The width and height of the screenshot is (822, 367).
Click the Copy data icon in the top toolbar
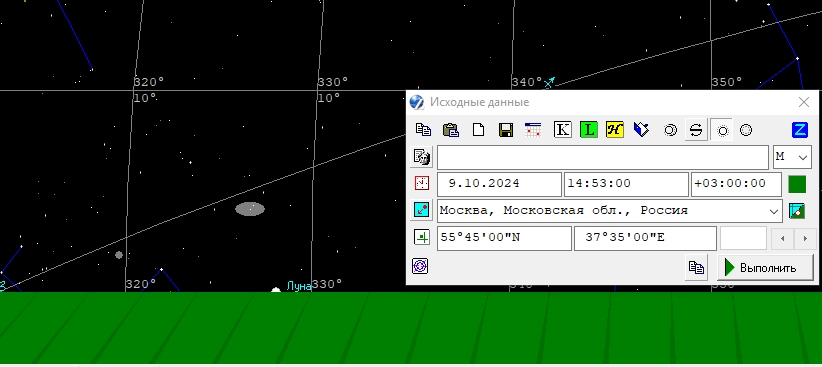[423, 129]
